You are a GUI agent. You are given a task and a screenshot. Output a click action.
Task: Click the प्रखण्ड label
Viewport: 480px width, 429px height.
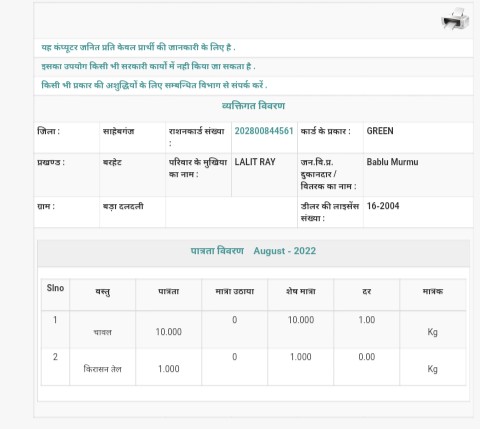tap(51, 163)
